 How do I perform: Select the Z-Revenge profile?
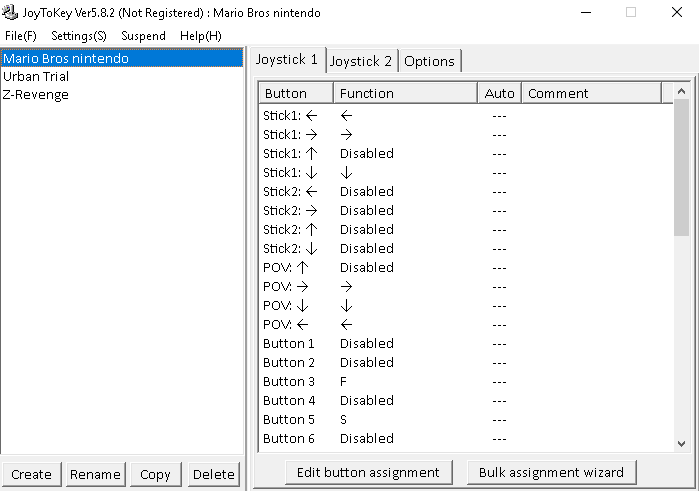(x=122, y=95)
